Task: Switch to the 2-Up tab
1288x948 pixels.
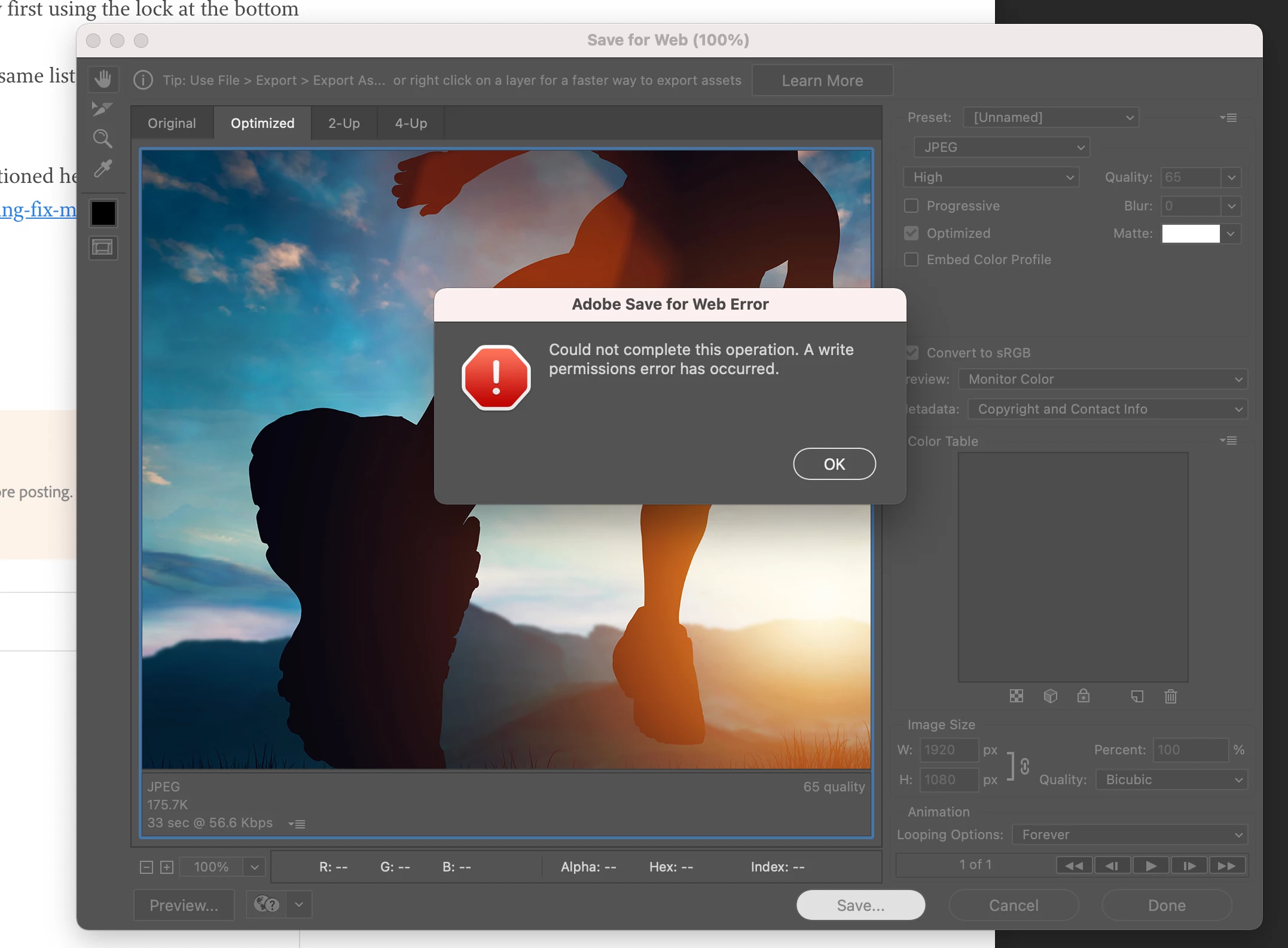Action: point(344,123)
